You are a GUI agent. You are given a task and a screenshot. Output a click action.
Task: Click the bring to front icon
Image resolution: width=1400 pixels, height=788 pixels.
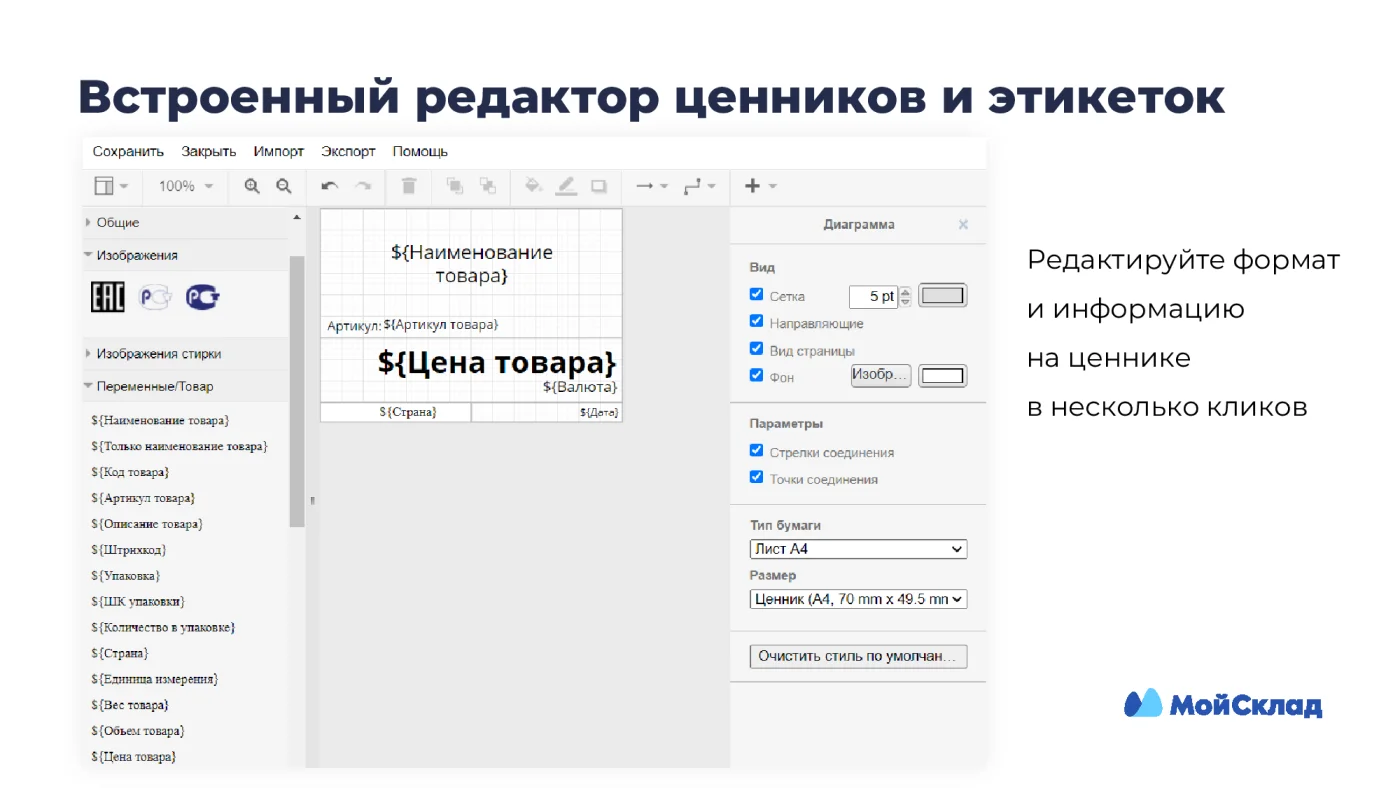tap(455, 186)
